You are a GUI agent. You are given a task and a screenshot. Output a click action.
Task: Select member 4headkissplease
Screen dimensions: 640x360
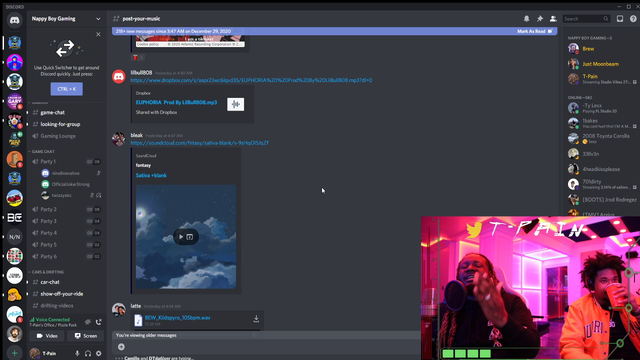(601, 169)
